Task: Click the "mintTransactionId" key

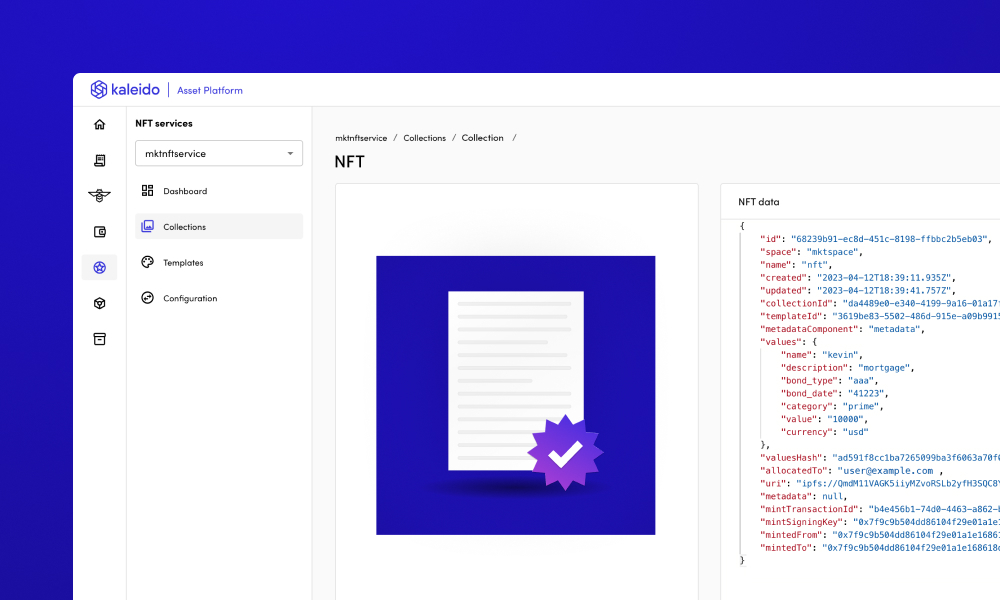Action: 809,509
